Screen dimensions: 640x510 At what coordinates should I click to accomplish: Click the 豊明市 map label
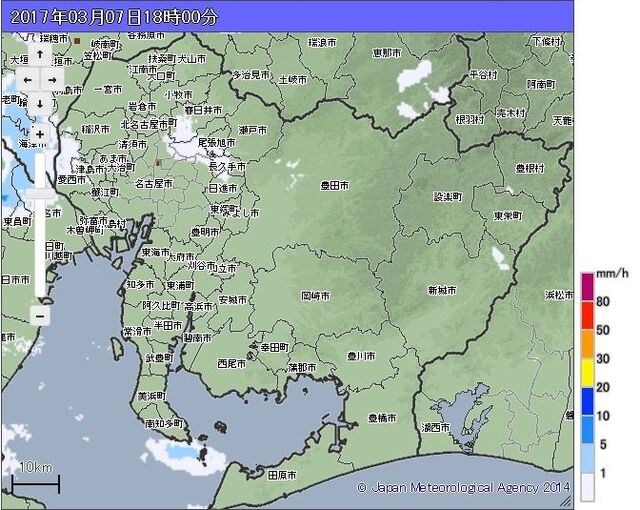tap(205, 232)
